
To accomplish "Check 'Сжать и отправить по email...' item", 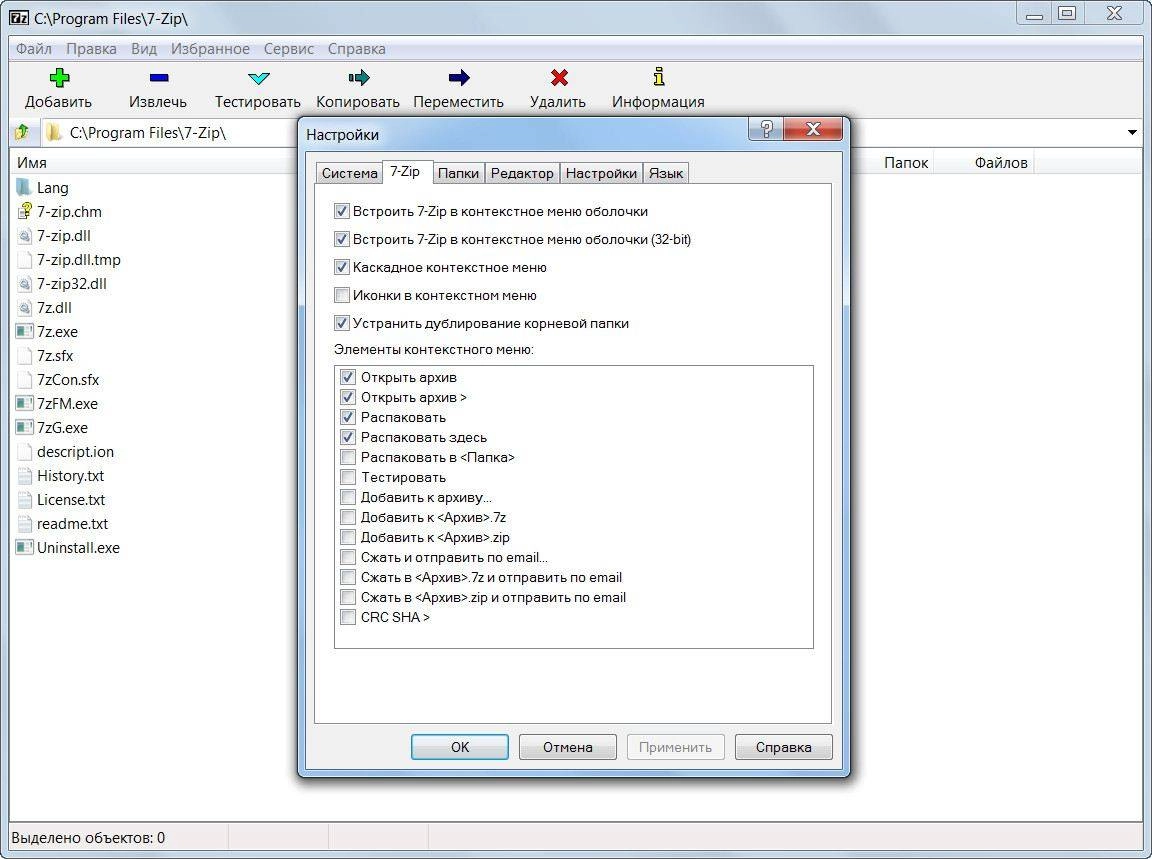I will (x=348, y=557).
